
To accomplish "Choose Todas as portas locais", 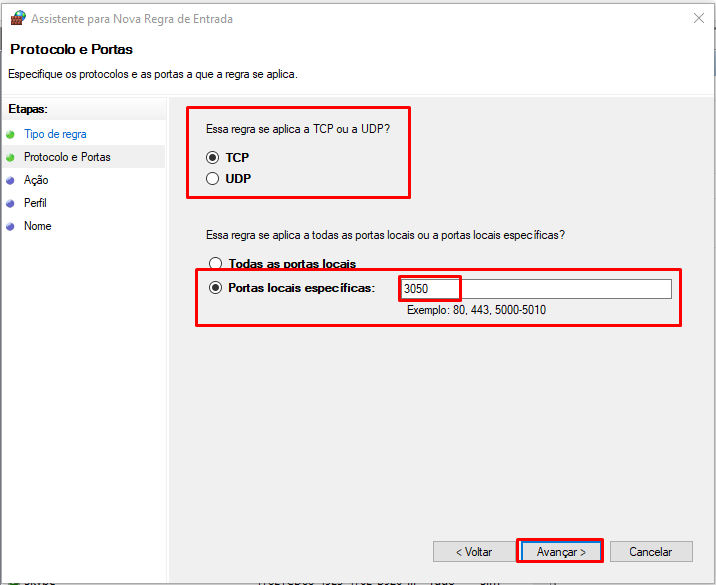I will coord(215,264).
